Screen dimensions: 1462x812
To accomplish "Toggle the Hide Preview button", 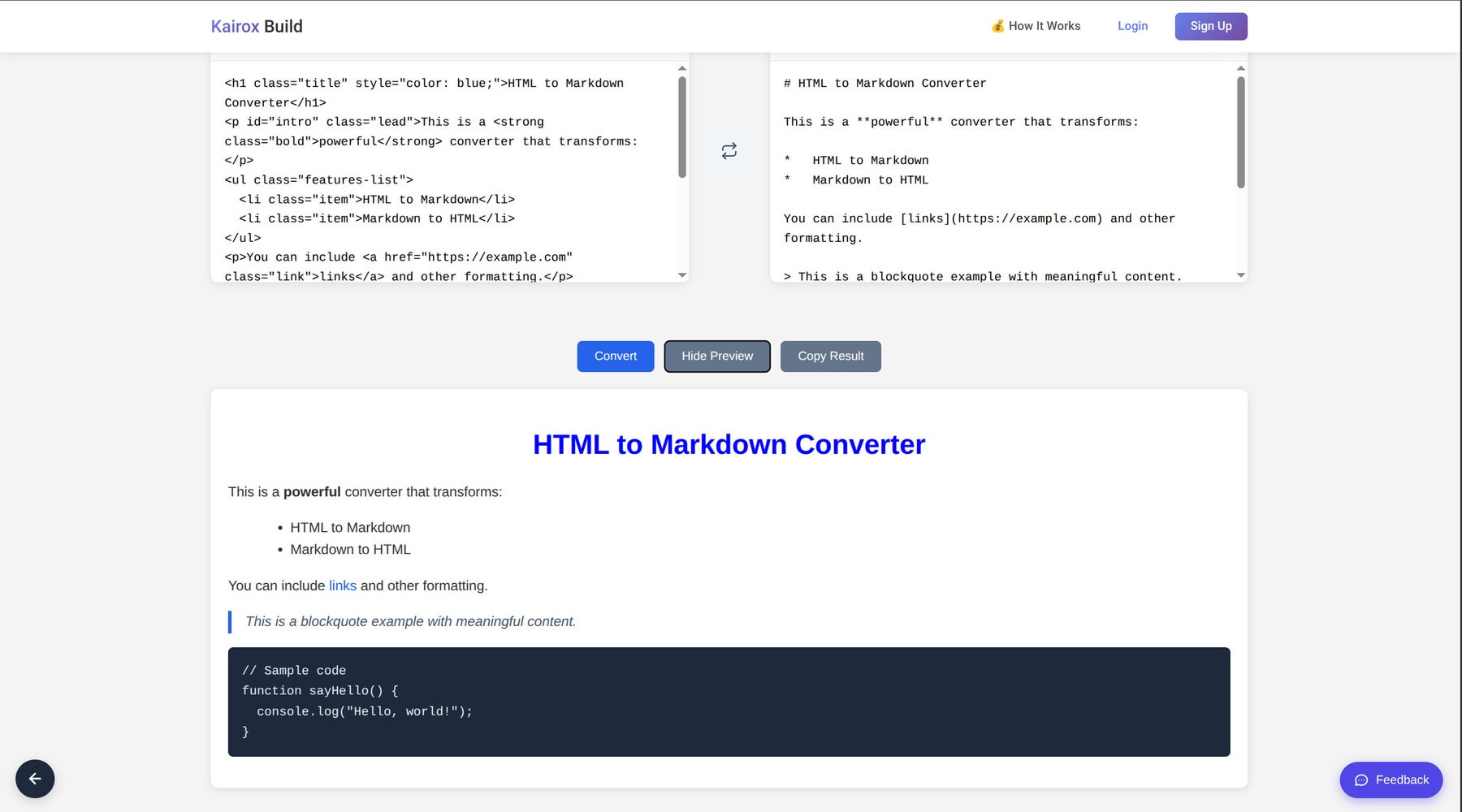I will coord(716,356).
